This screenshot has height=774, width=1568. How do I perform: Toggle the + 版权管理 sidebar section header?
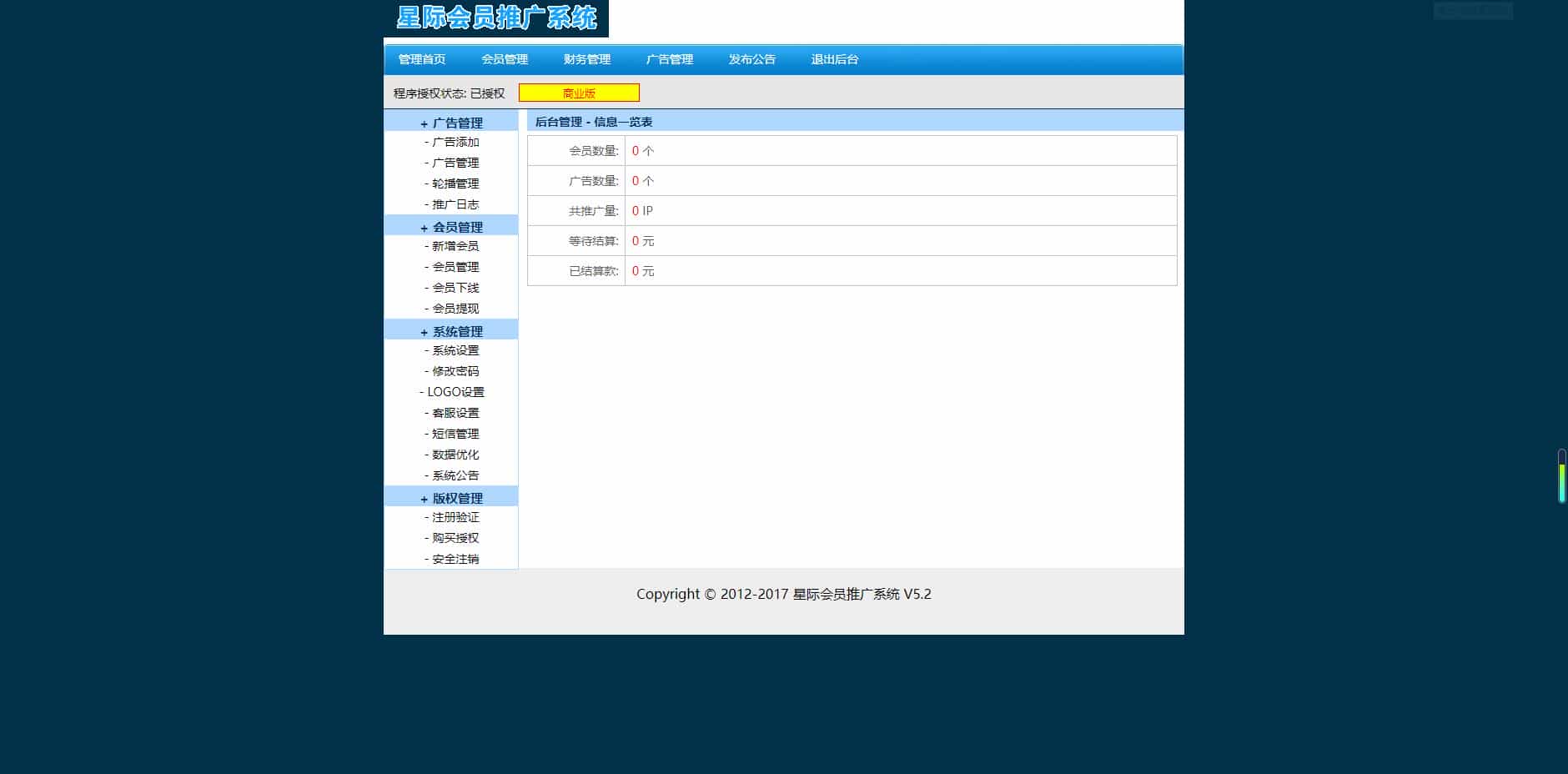click(451, 498)
